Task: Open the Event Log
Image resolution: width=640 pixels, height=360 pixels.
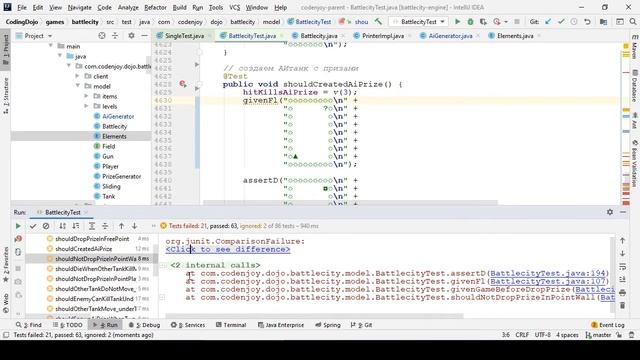Action: tap(608, 325)
